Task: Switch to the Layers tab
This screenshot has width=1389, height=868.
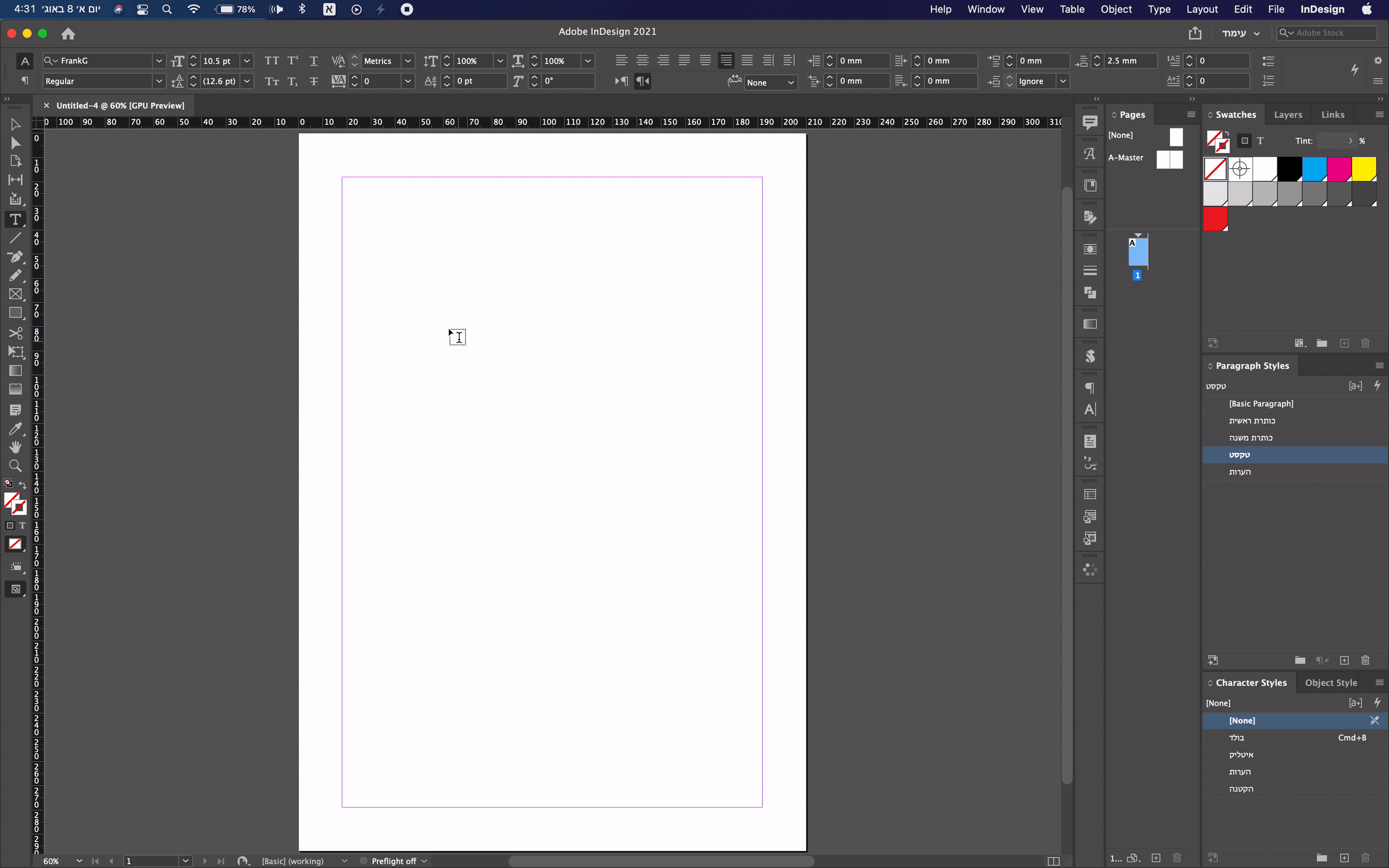Action: tap(1288, 114)
